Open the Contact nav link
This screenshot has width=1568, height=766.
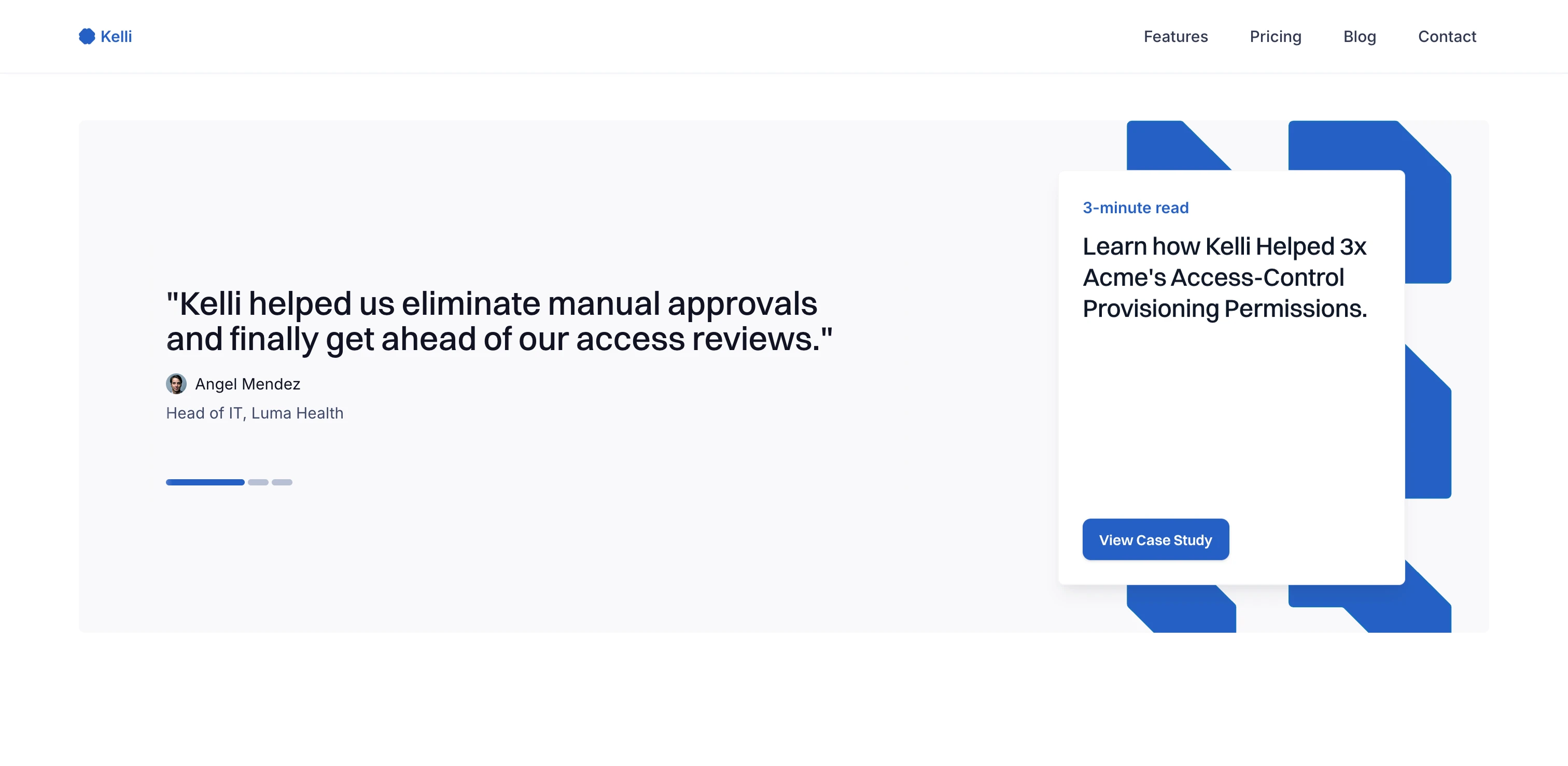[x=1447, y=36]
